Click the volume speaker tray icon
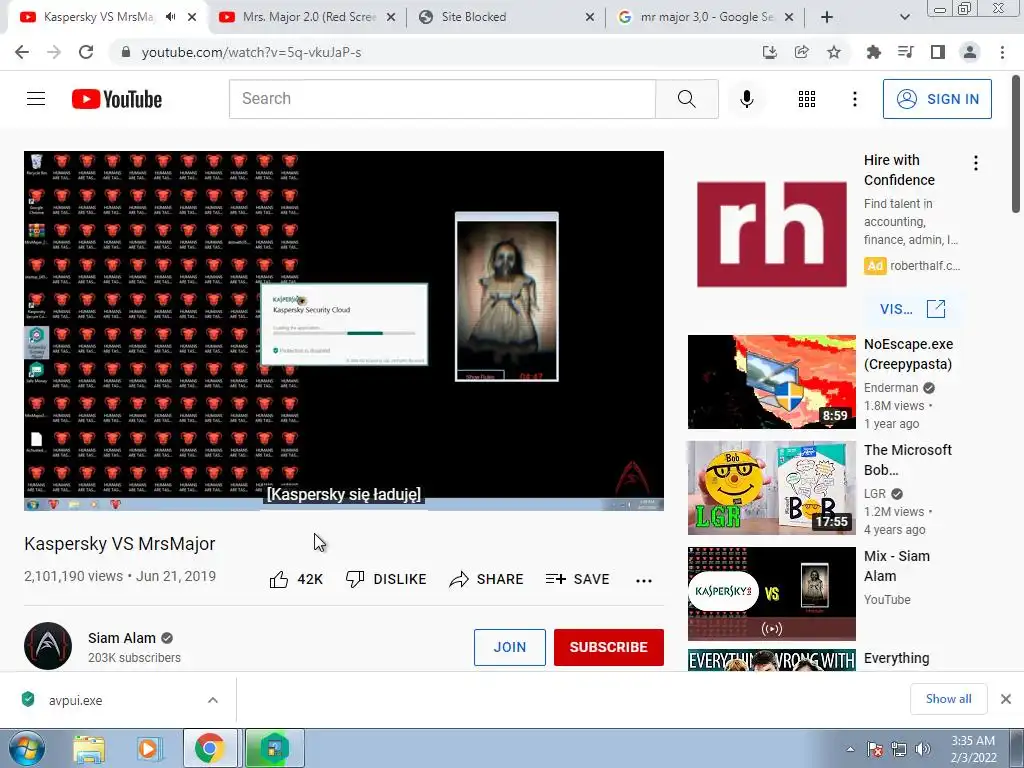 click(923, 749)
